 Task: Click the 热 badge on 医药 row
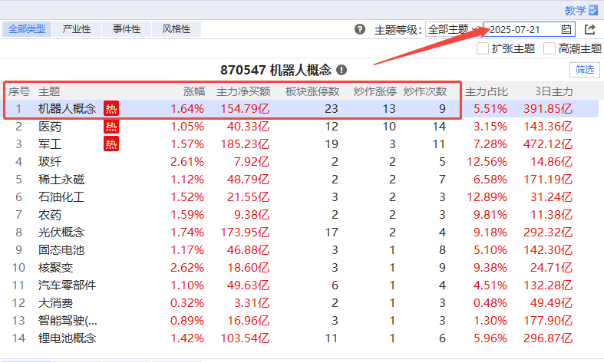click(x=111, y=127)
